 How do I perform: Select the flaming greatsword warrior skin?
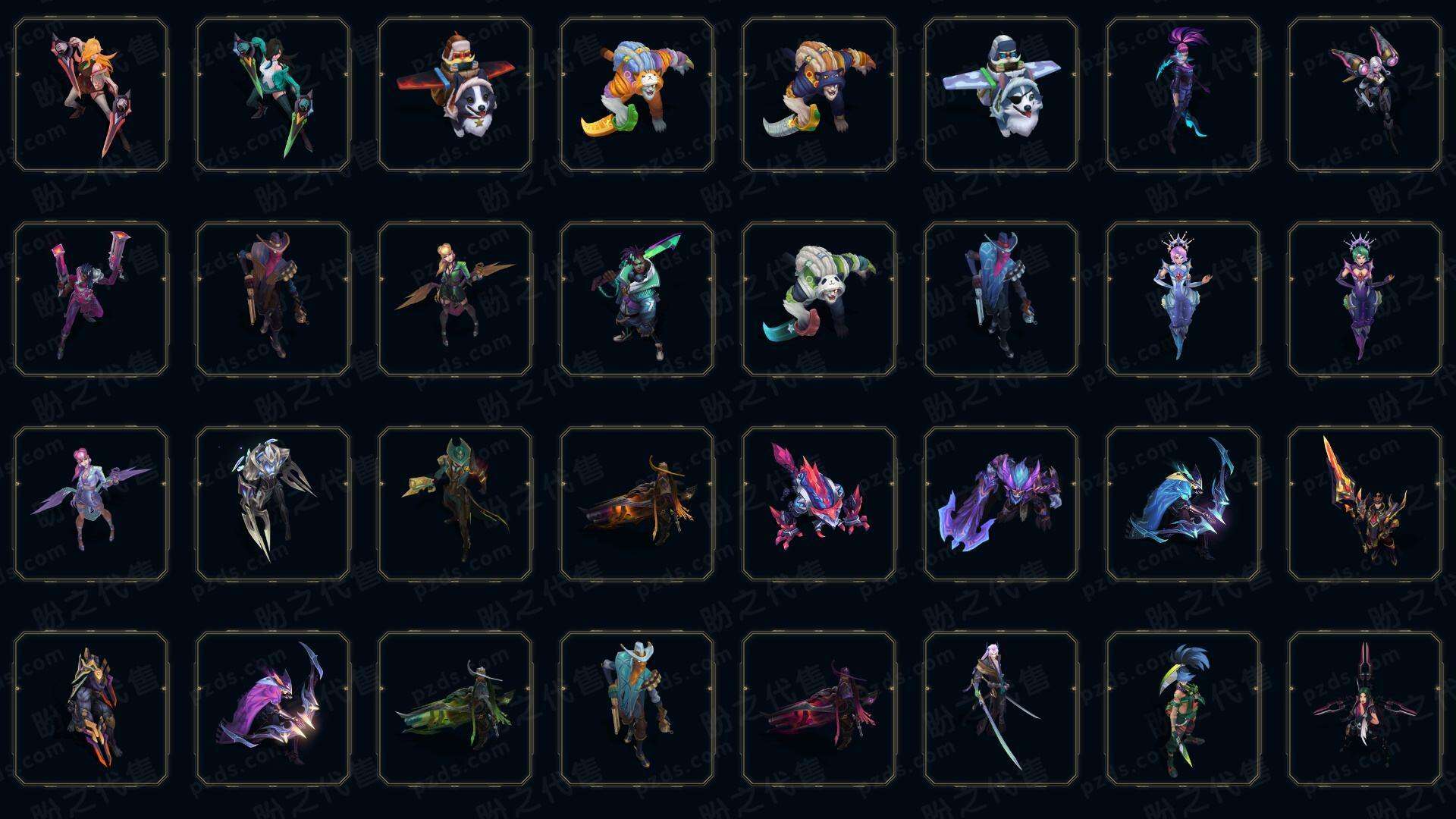point(1365,504)
